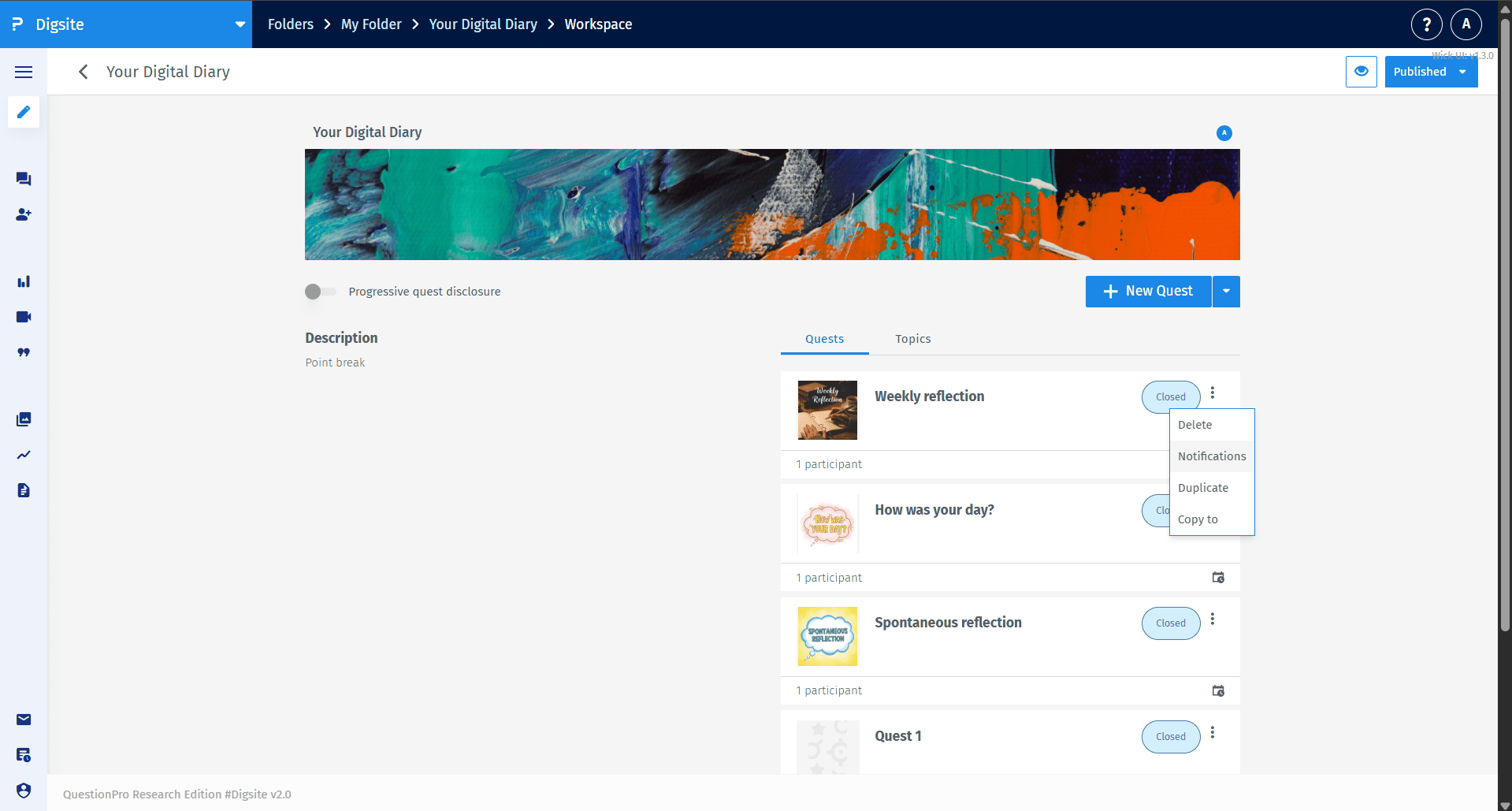Switch to the Topics tab
This screenshot has width=1512, height=811.
(913, 339)
